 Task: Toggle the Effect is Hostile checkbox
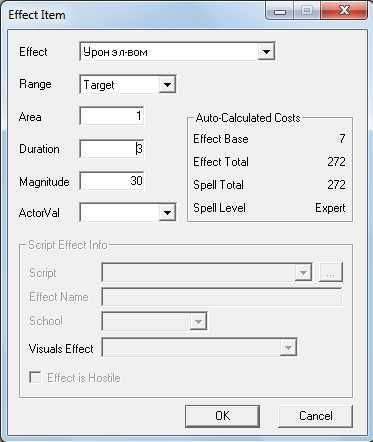pos(35,378)
